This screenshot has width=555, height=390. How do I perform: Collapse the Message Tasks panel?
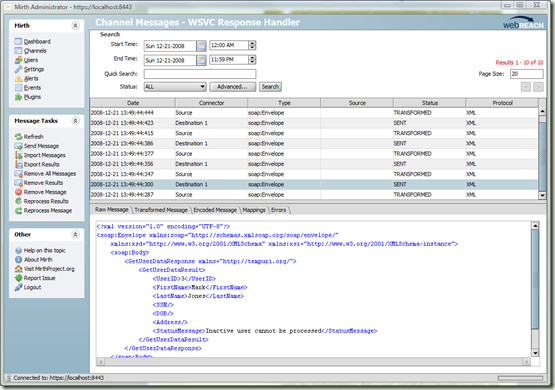tap(75, 121)
